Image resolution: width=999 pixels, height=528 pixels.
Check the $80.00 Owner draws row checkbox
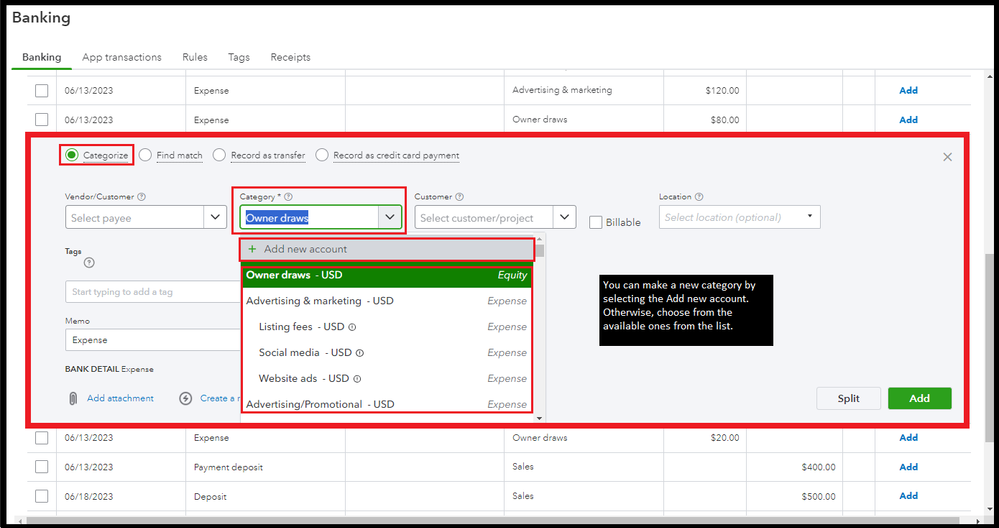click(41, 119)
